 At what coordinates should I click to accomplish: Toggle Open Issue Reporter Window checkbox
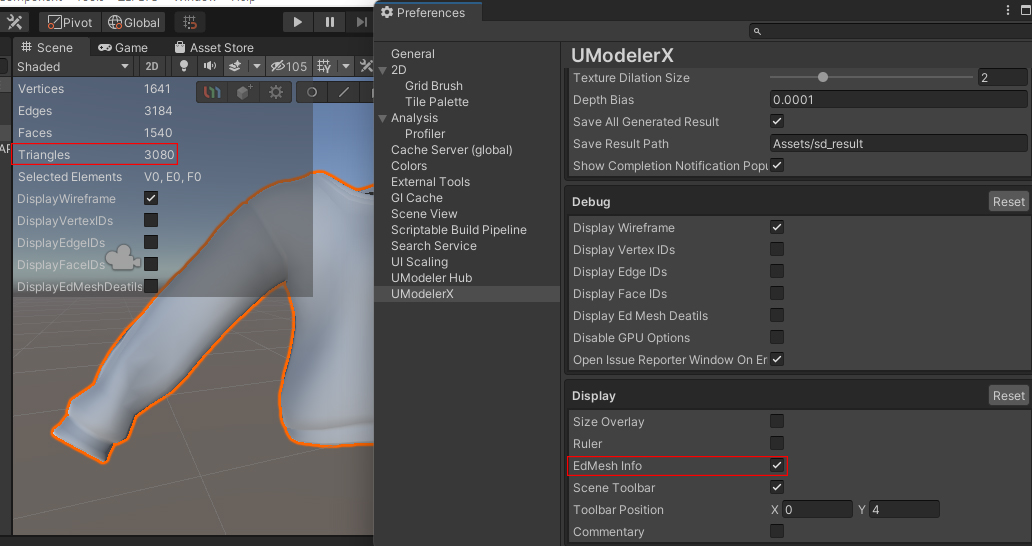coord(777,359)
